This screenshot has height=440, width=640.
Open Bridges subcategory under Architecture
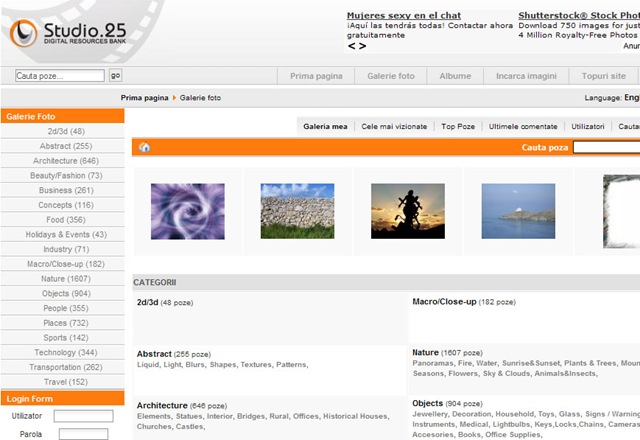[250, 416]
